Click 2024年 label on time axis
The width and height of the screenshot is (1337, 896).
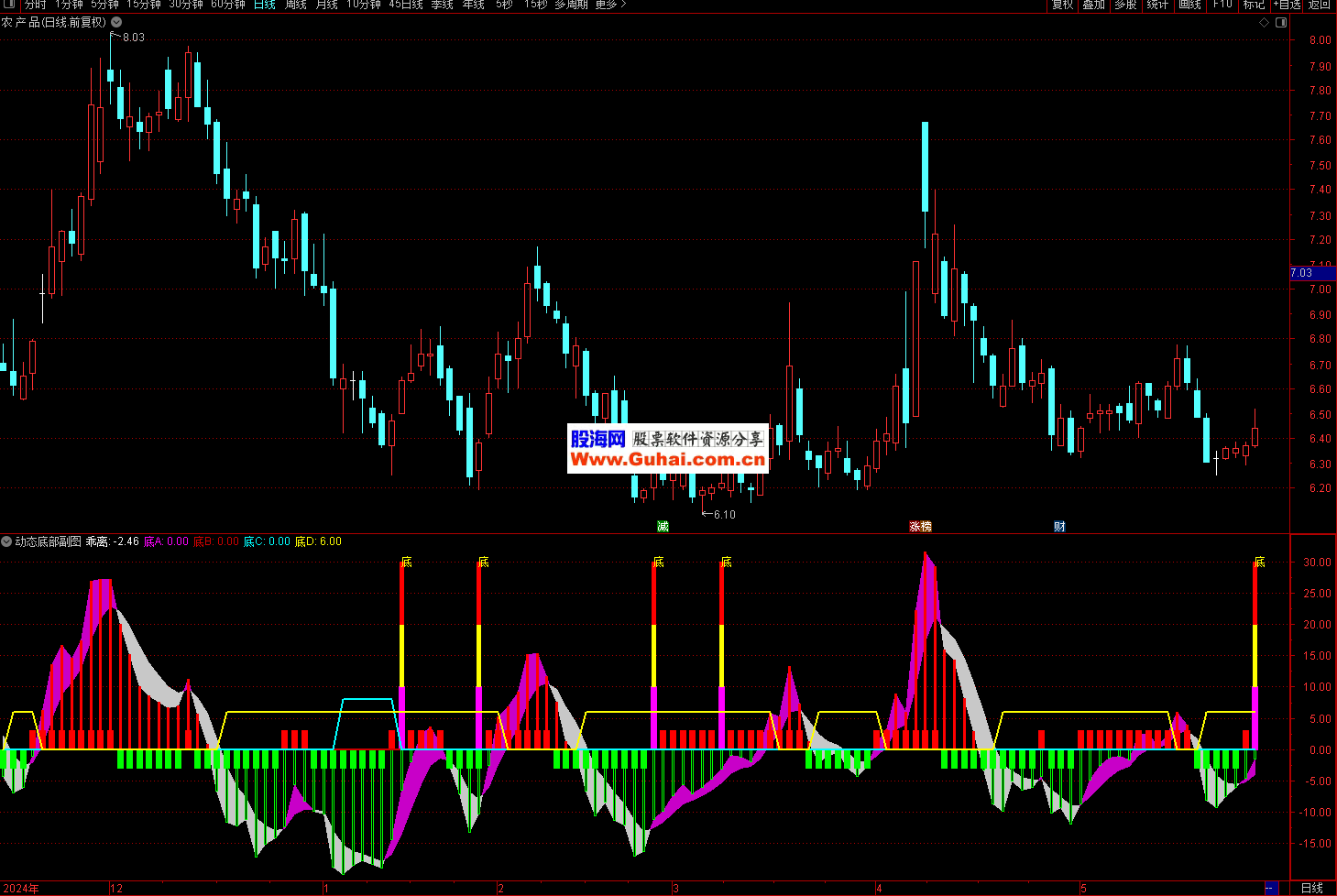[21, 889]
